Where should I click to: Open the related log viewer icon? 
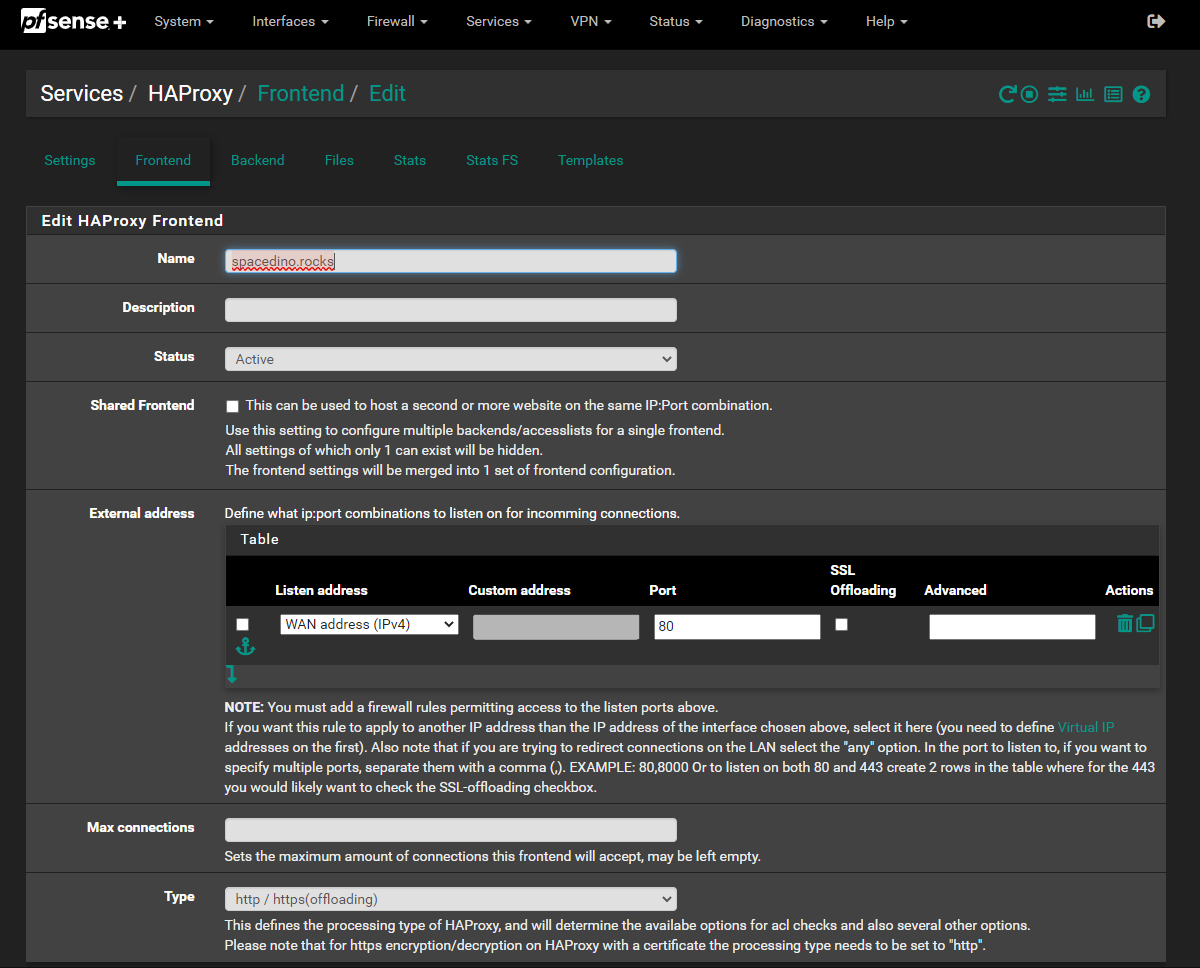1113,93
